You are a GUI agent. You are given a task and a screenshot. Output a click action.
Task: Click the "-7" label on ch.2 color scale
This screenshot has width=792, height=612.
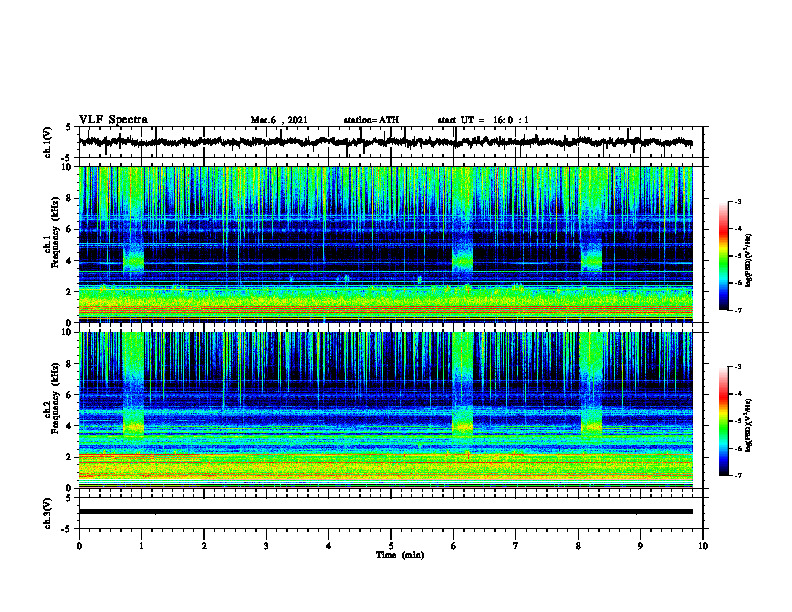[737, 475]
